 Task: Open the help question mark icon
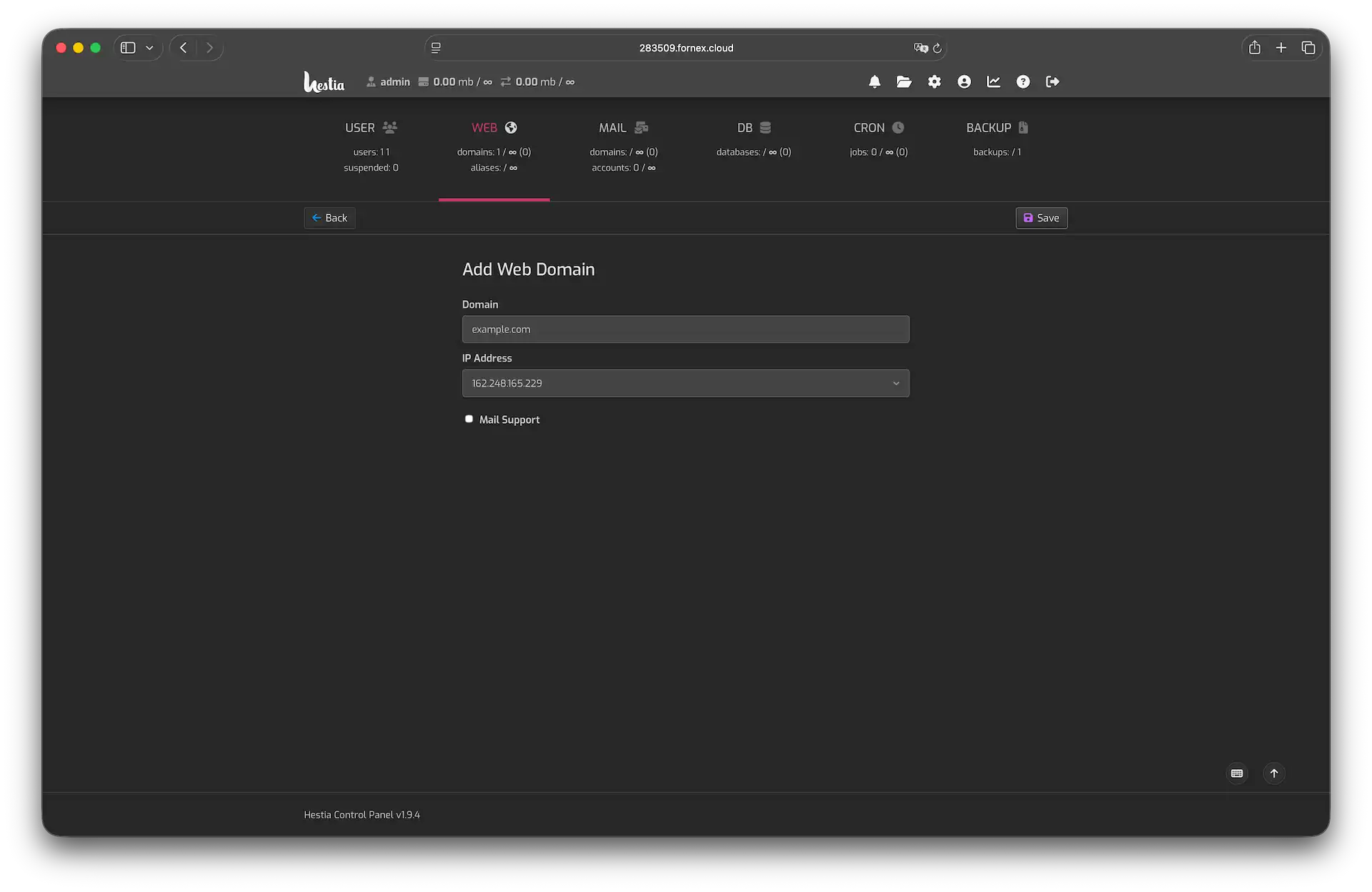(1023, 82)
